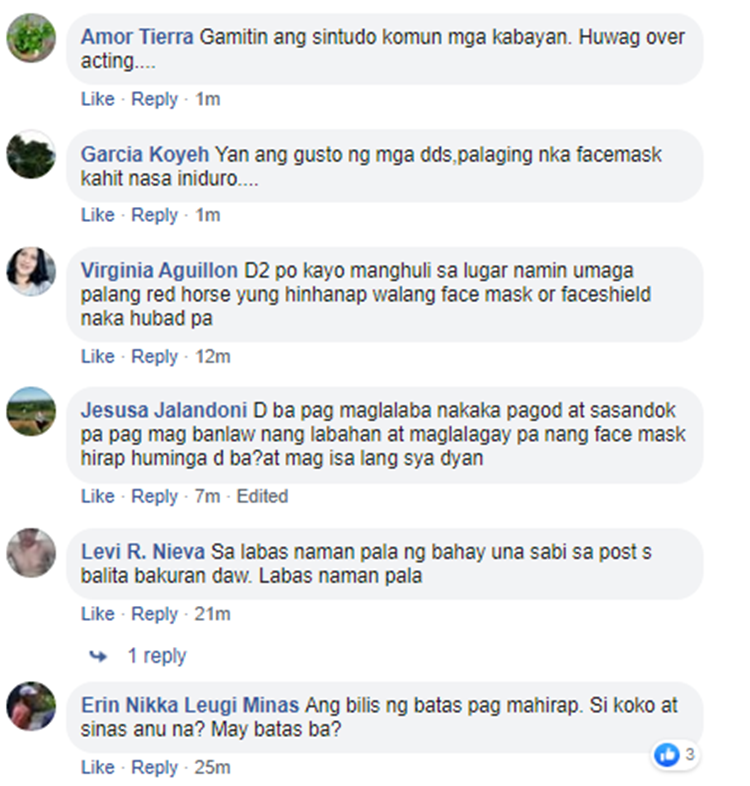Reply to Garcia Koyeh's comment
The image size is (750, 786).
(x=154, y=215)
